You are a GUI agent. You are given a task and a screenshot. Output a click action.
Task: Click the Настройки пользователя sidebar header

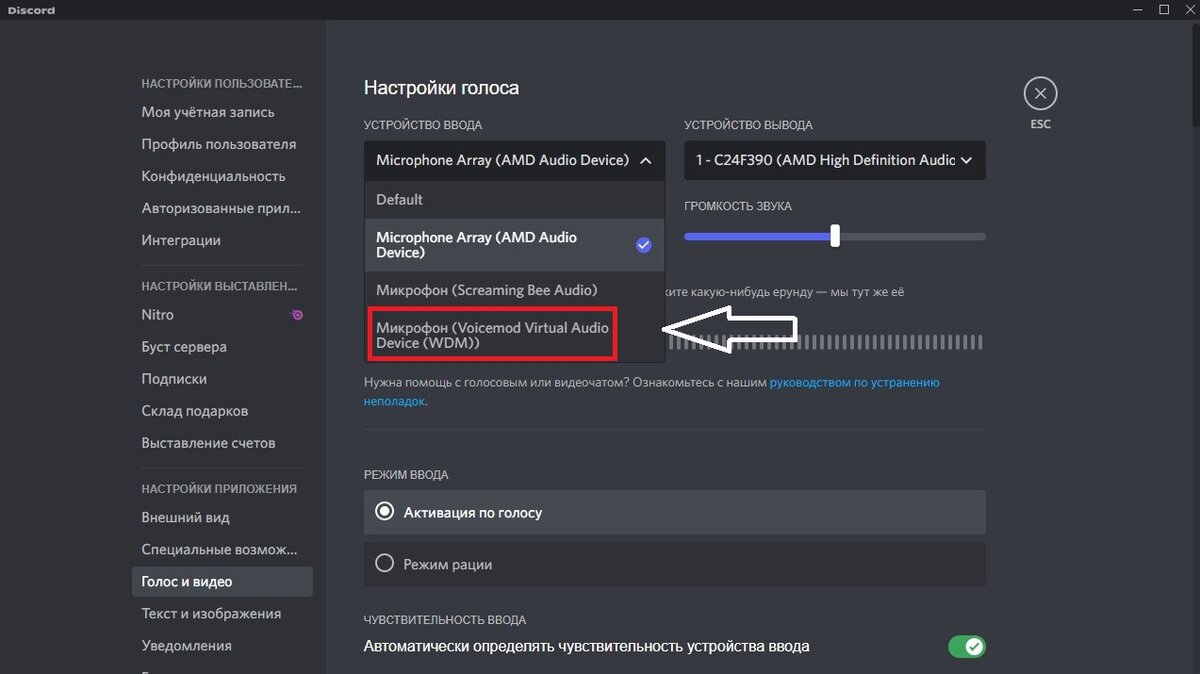221,83
